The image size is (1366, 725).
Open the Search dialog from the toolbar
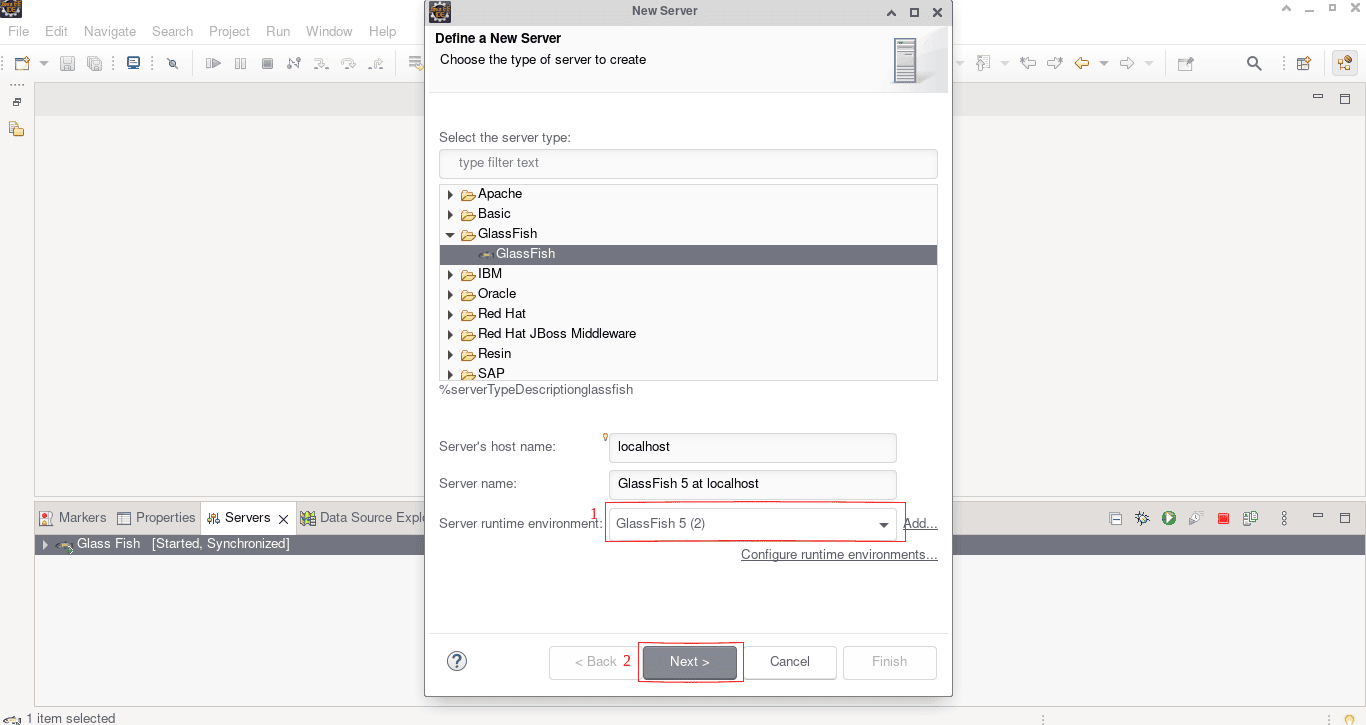(1254, 62)
